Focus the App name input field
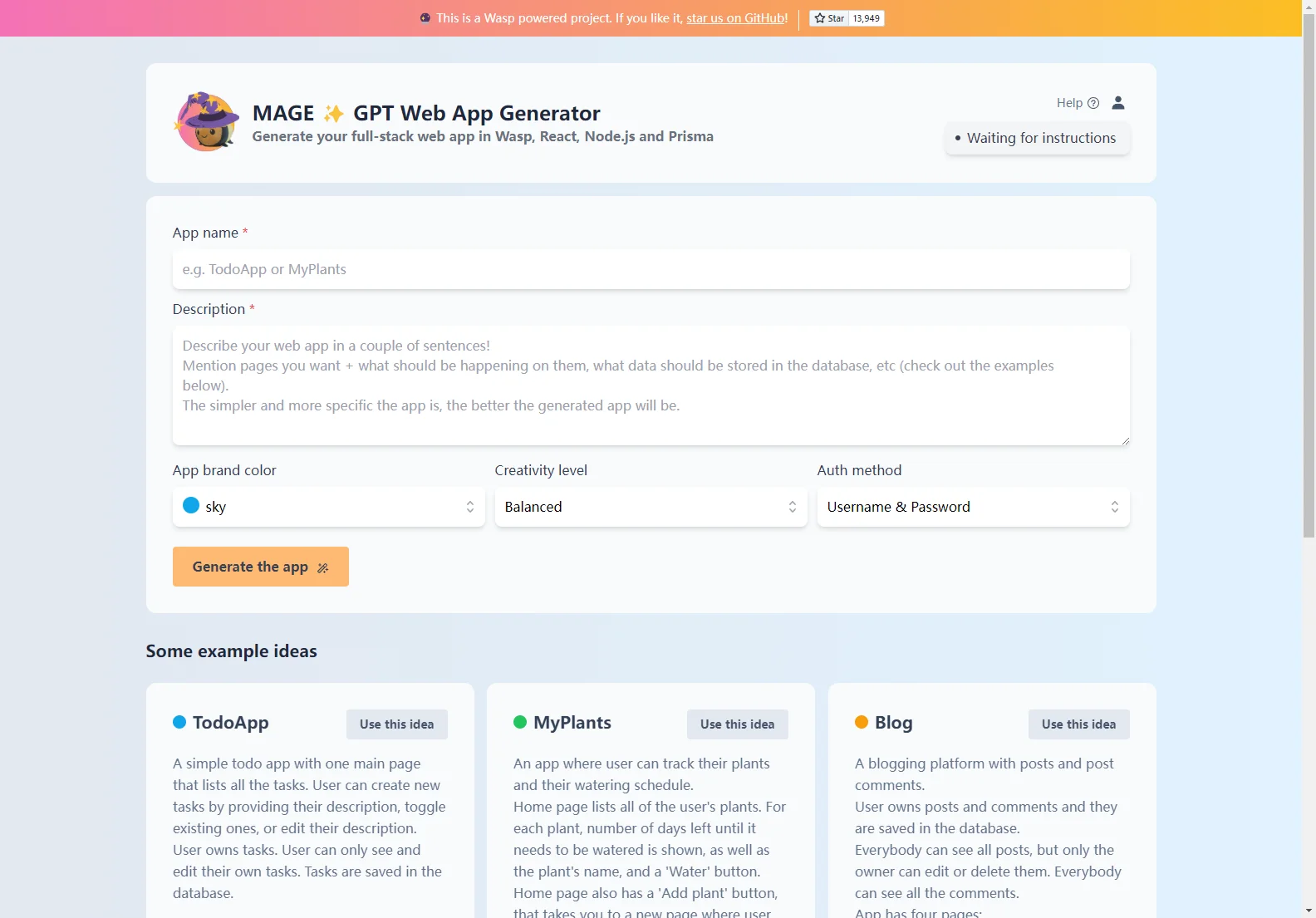Viewport: 1316px width, 918px height. [651, 269]
